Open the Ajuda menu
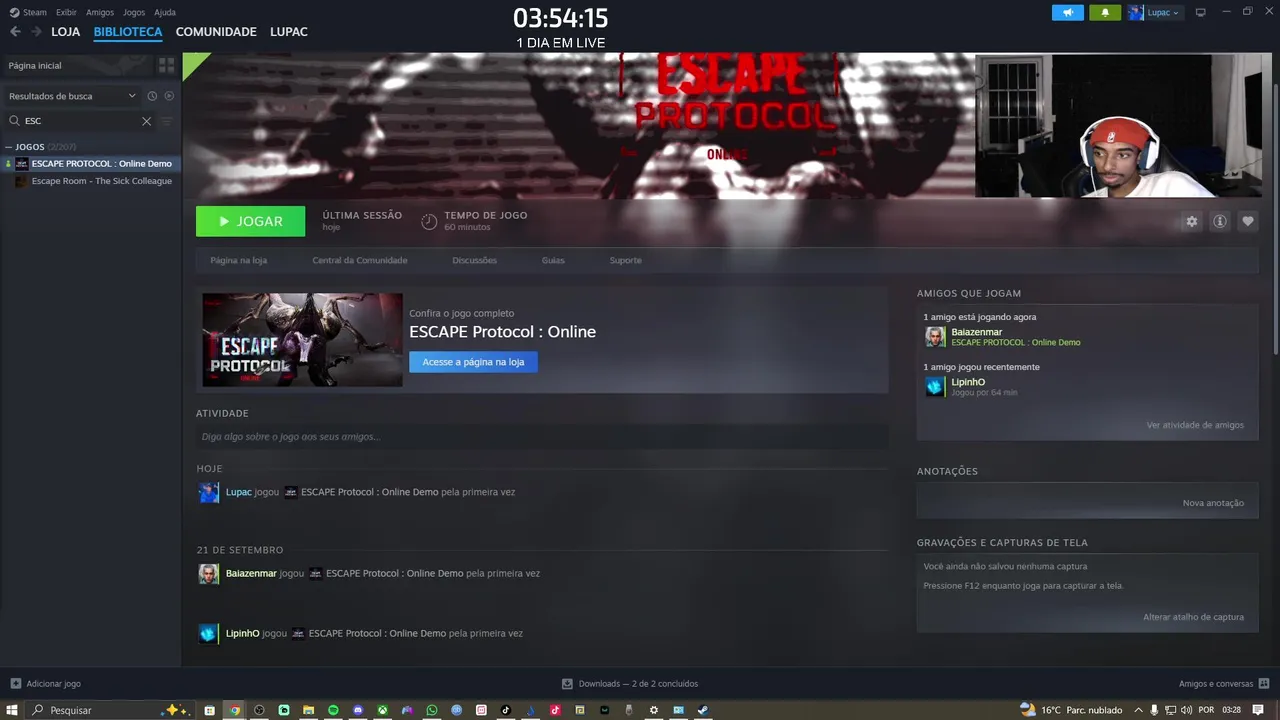 [x=165, y=12]
